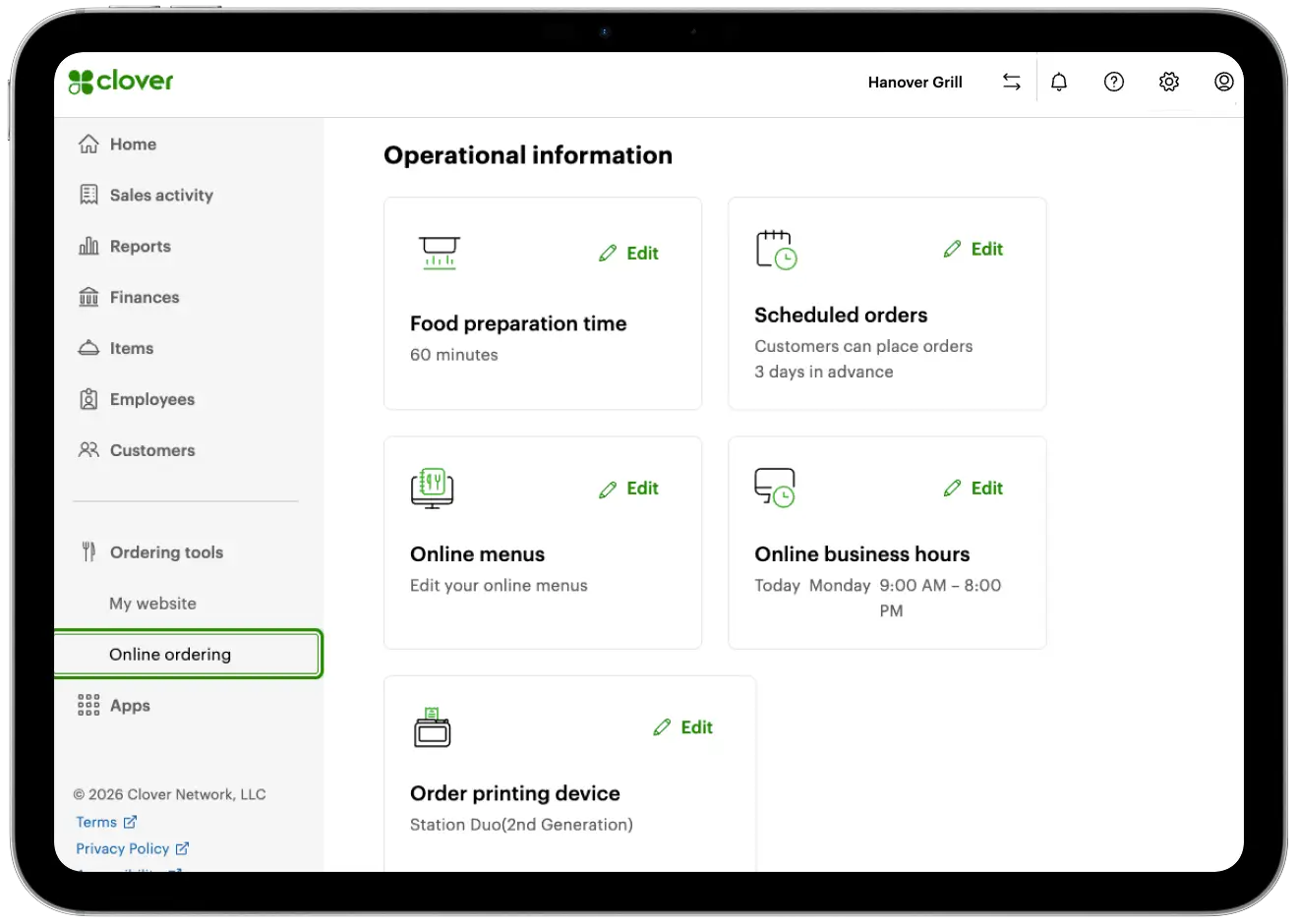The height and width of the screenshot is (924, 1298).
Task: Open Customers via the people icon
Action: [89, 450]
